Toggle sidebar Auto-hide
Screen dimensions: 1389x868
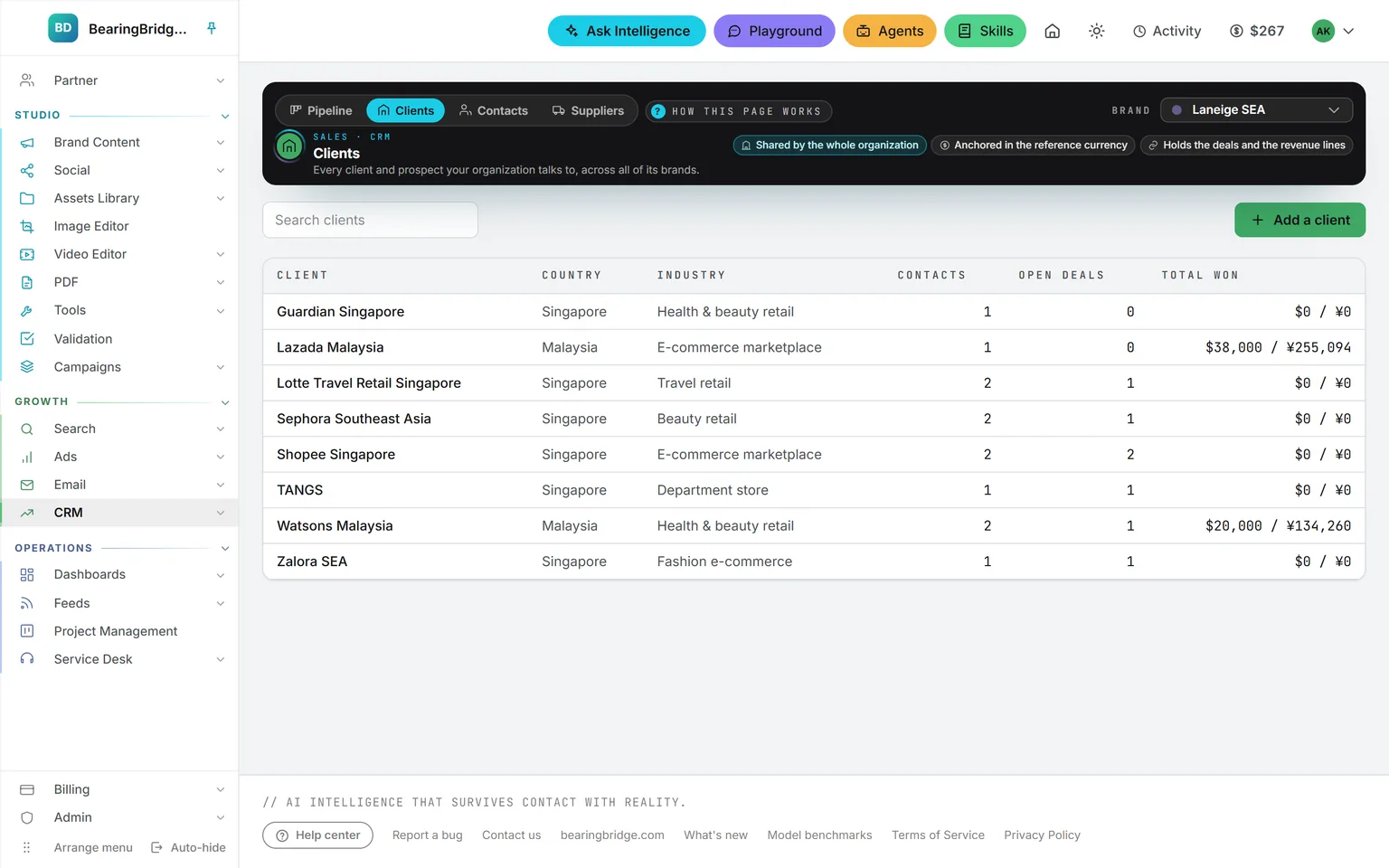[188, 847]
